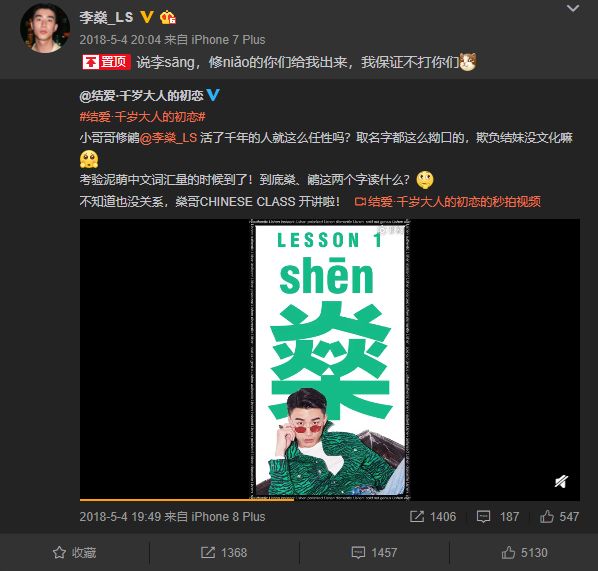Open the original post's comments 187
Image resolution: width=598 pixels, height=571 pixels.
pyautogui.click(x=498, y=517)
